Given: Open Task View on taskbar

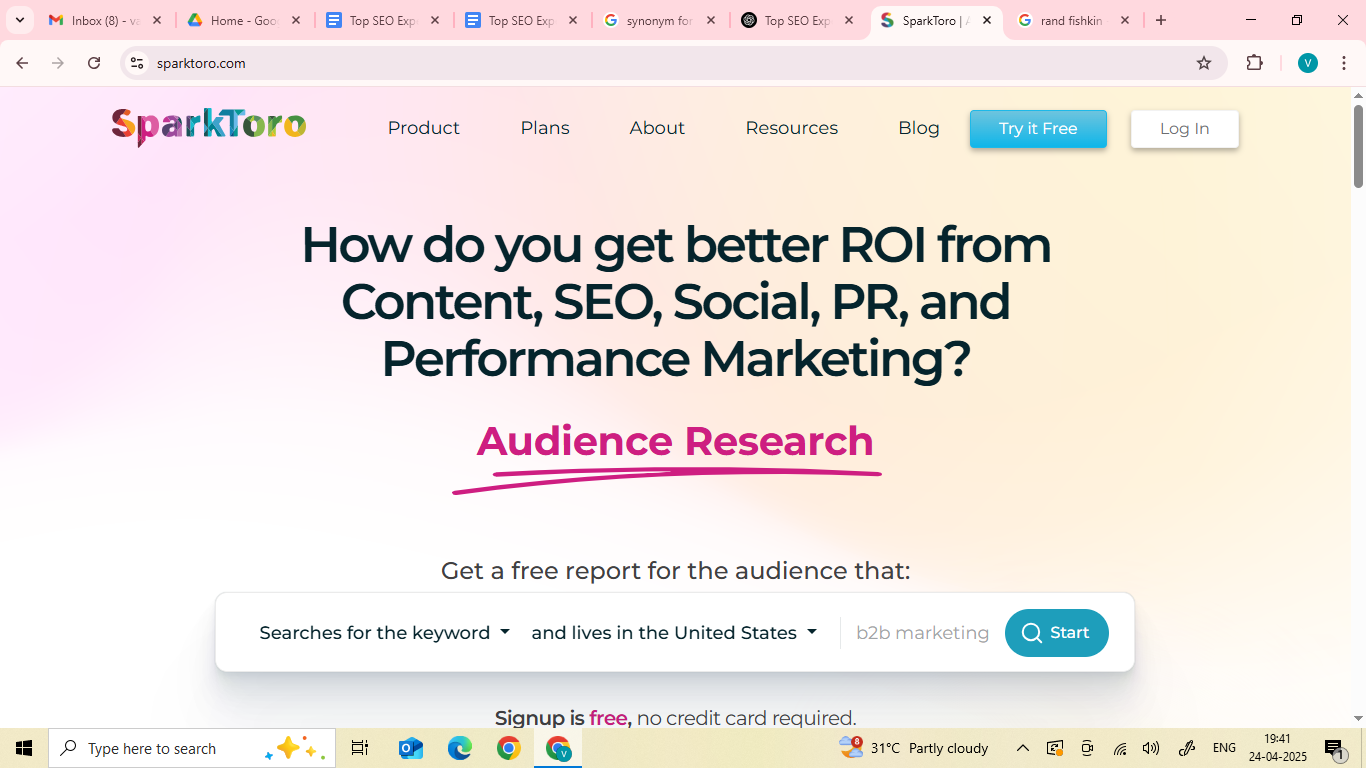Looking at the screenshot, I should pyautogui.click(x=360, y=748).
